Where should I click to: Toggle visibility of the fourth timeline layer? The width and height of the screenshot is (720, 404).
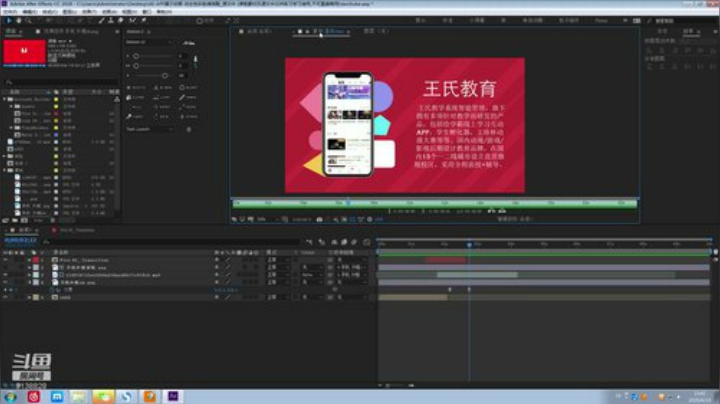(x=6, y=282)
